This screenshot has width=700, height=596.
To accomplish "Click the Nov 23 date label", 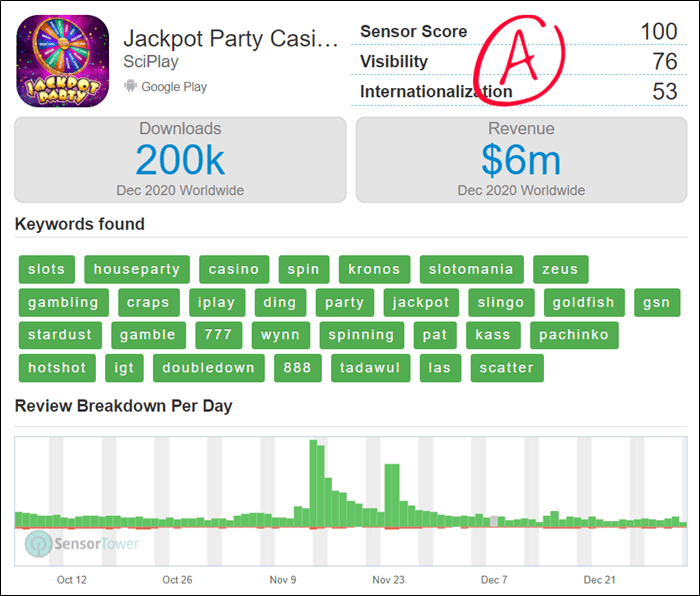I will [388, 580].
